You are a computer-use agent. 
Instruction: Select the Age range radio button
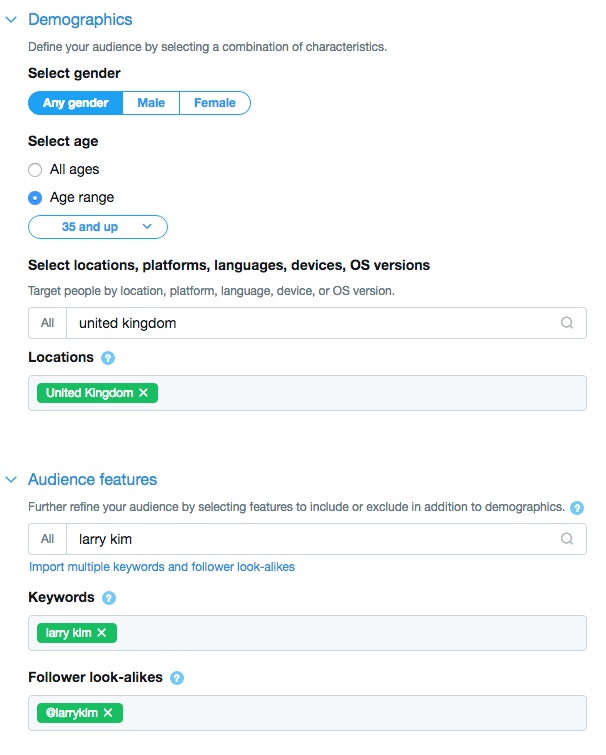[35, 198]
